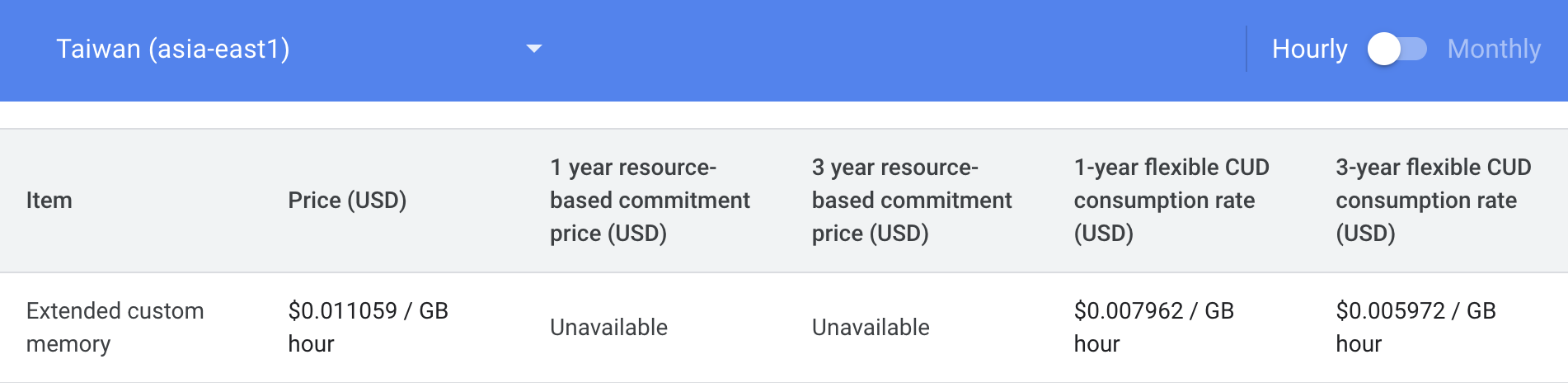Click the Price (USD) column header
Viewport: 1568px width, 383px height.
(347, 201)
